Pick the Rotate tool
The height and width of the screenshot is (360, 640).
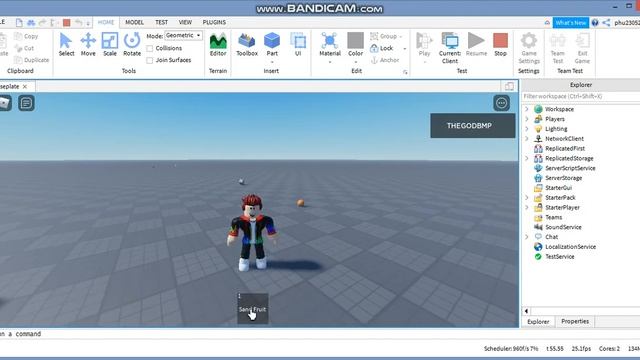click(x=132, y=44)
